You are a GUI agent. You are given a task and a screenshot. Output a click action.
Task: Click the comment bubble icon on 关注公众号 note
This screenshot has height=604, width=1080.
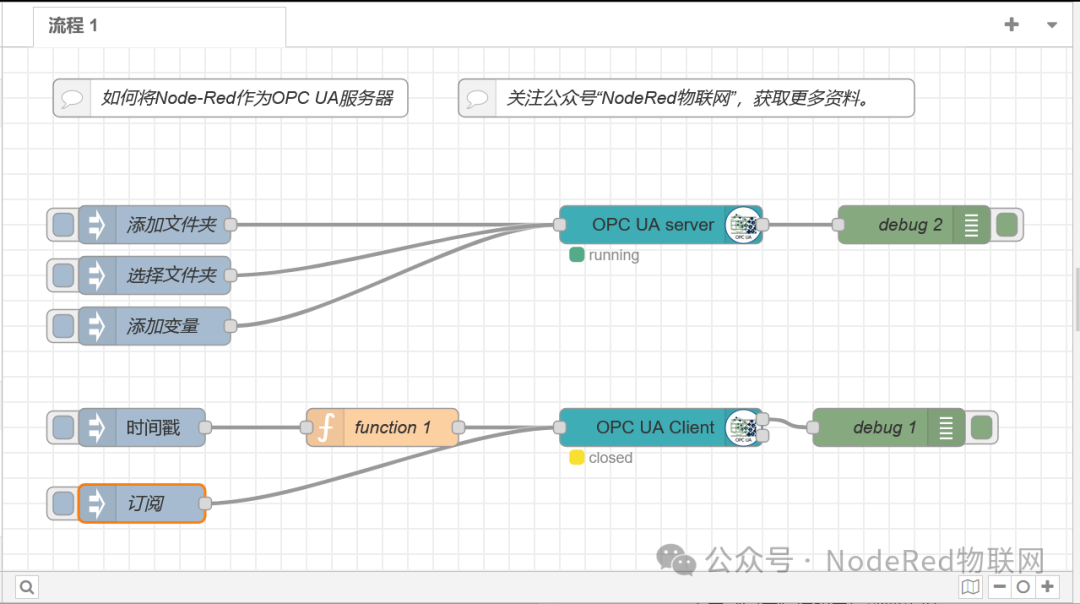pyautogui.click(x=477, y=98)
